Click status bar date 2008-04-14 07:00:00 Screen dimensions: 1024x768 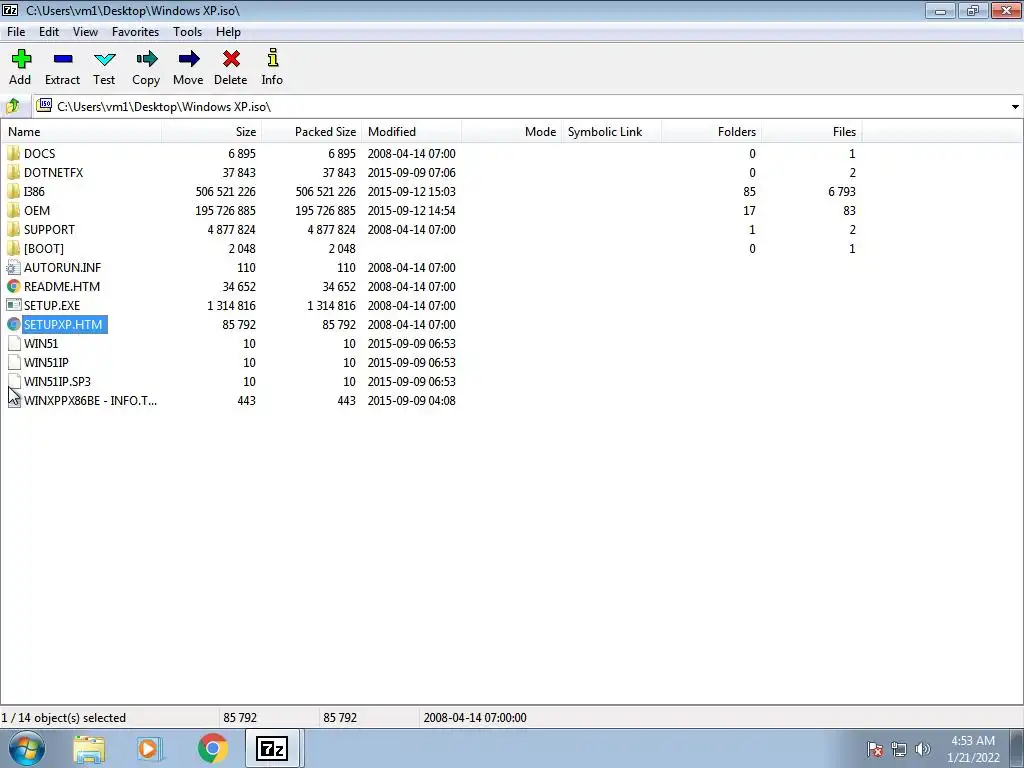[475, 717]
